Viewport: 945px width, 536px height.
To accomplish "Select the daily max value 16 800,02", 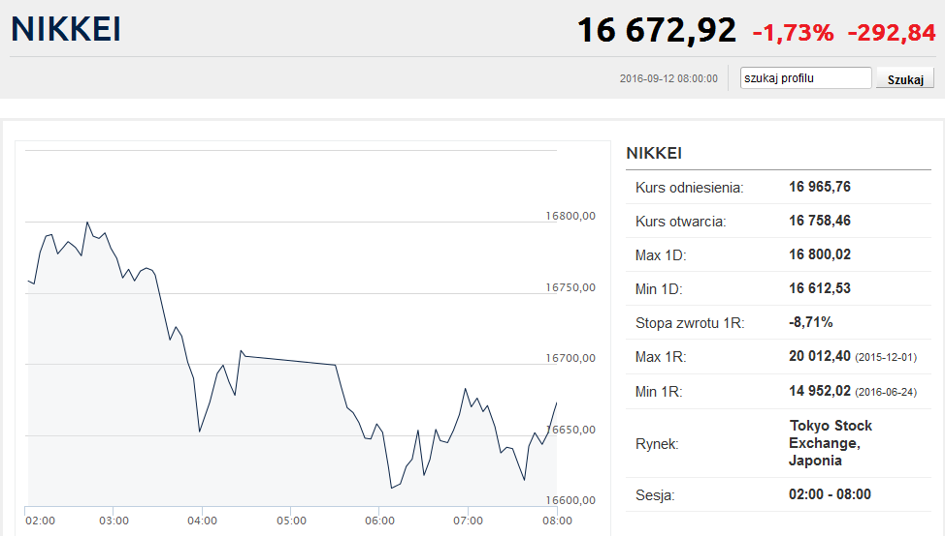I will (820, 254).
